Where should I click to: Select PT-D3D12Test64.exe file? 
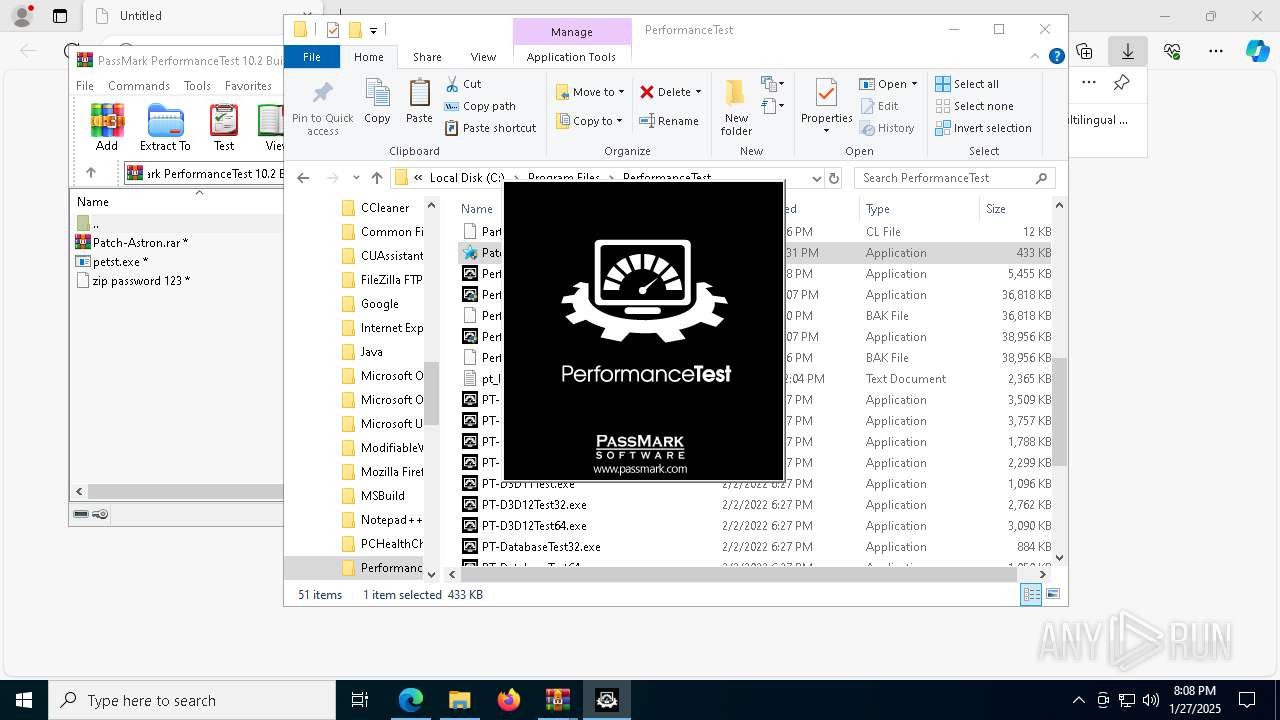click(534, 526)
